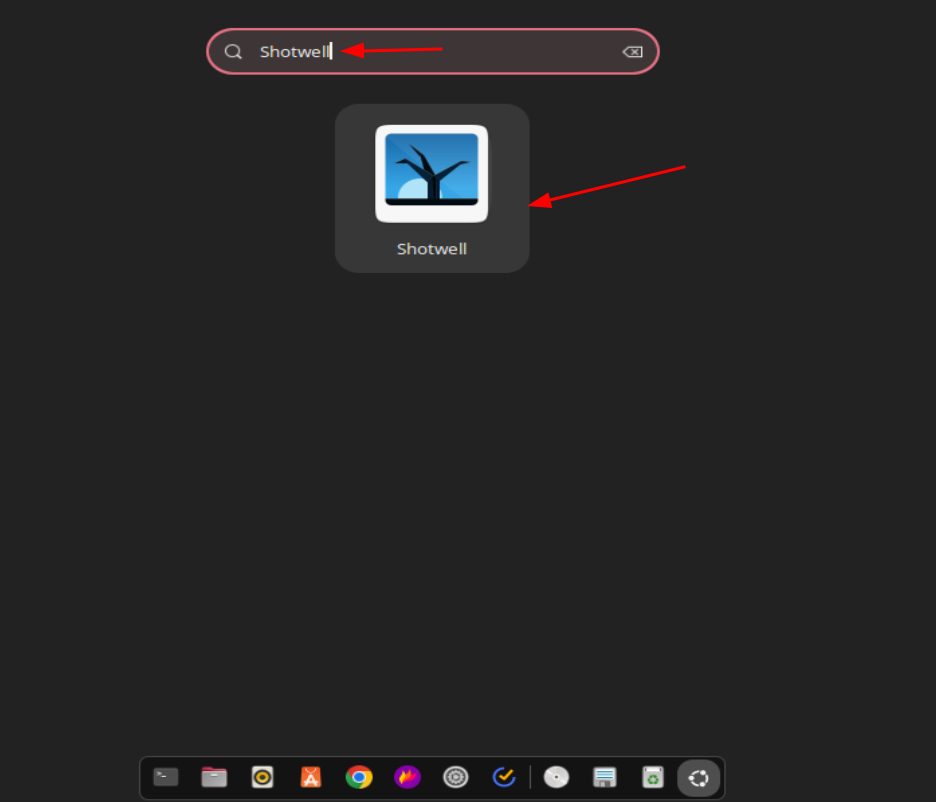
Task: Open Rhythmbox speaker icon in the dock
Action: [263, 778]
